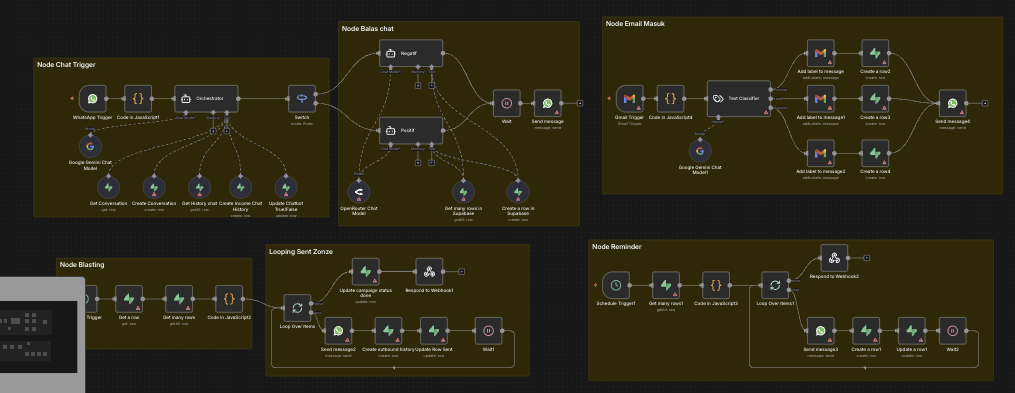The image size is (1015, 393).
Task: Select the Send message3 WhatsApp node
Action: 821,331
